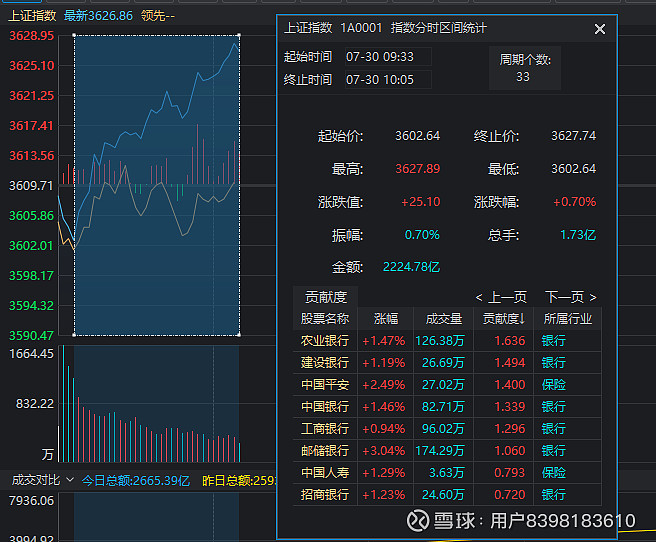Click the 起始价 value 3602.64

[418, 136]
